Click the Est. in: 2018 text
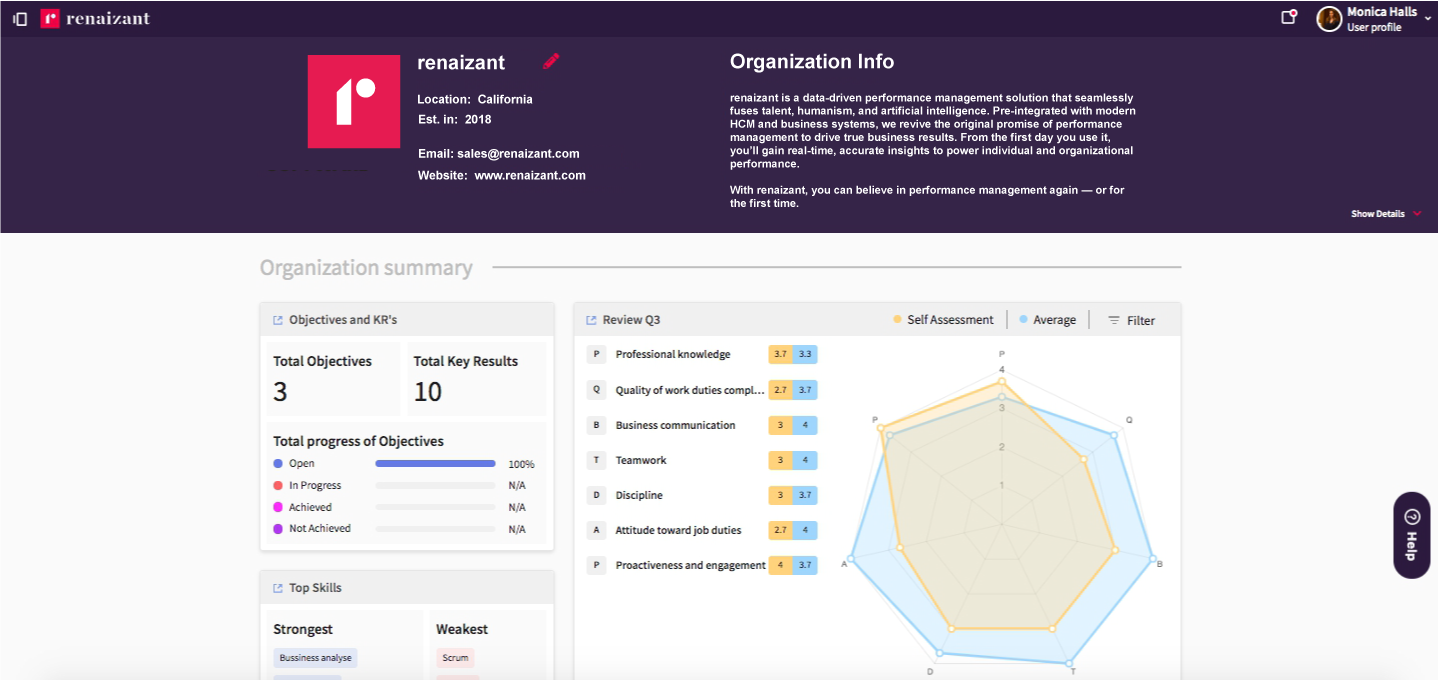 pyautogui.click(x=455, y=119)
